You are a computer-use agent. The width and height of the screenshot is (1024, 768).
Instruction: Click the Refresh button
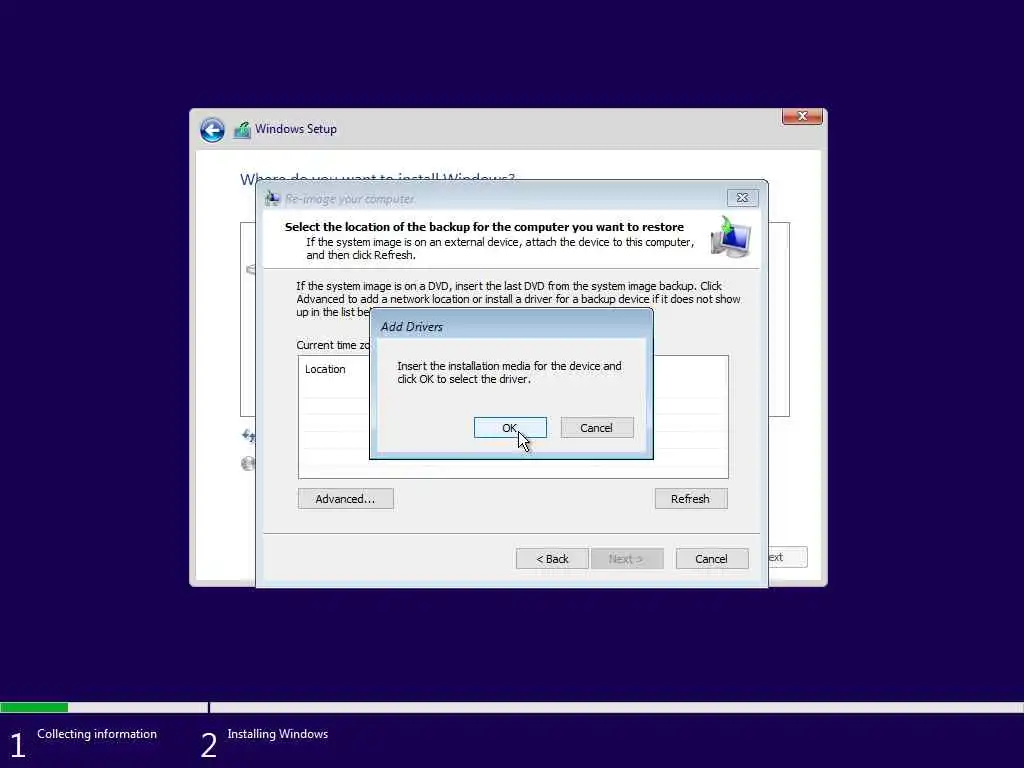(x=690, y=499)
